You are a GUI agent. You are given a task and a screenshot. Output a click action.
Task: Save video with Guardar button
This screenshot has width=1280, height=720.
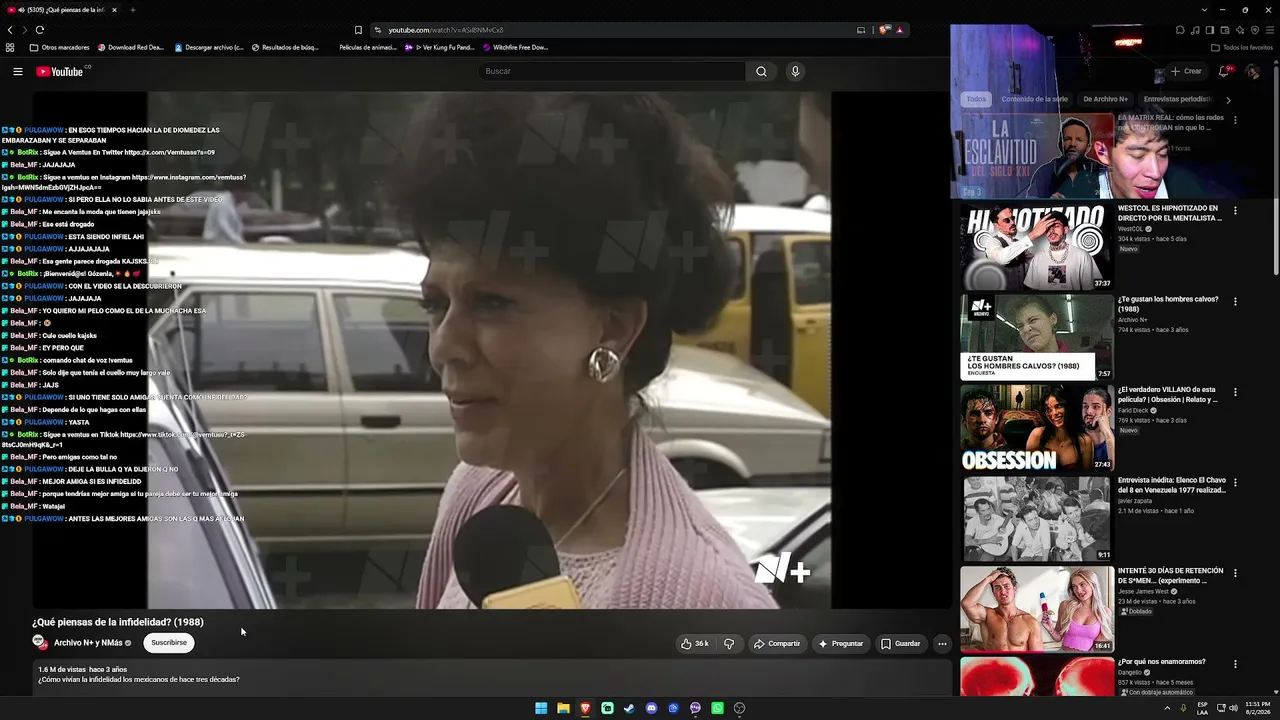[900, 644]
